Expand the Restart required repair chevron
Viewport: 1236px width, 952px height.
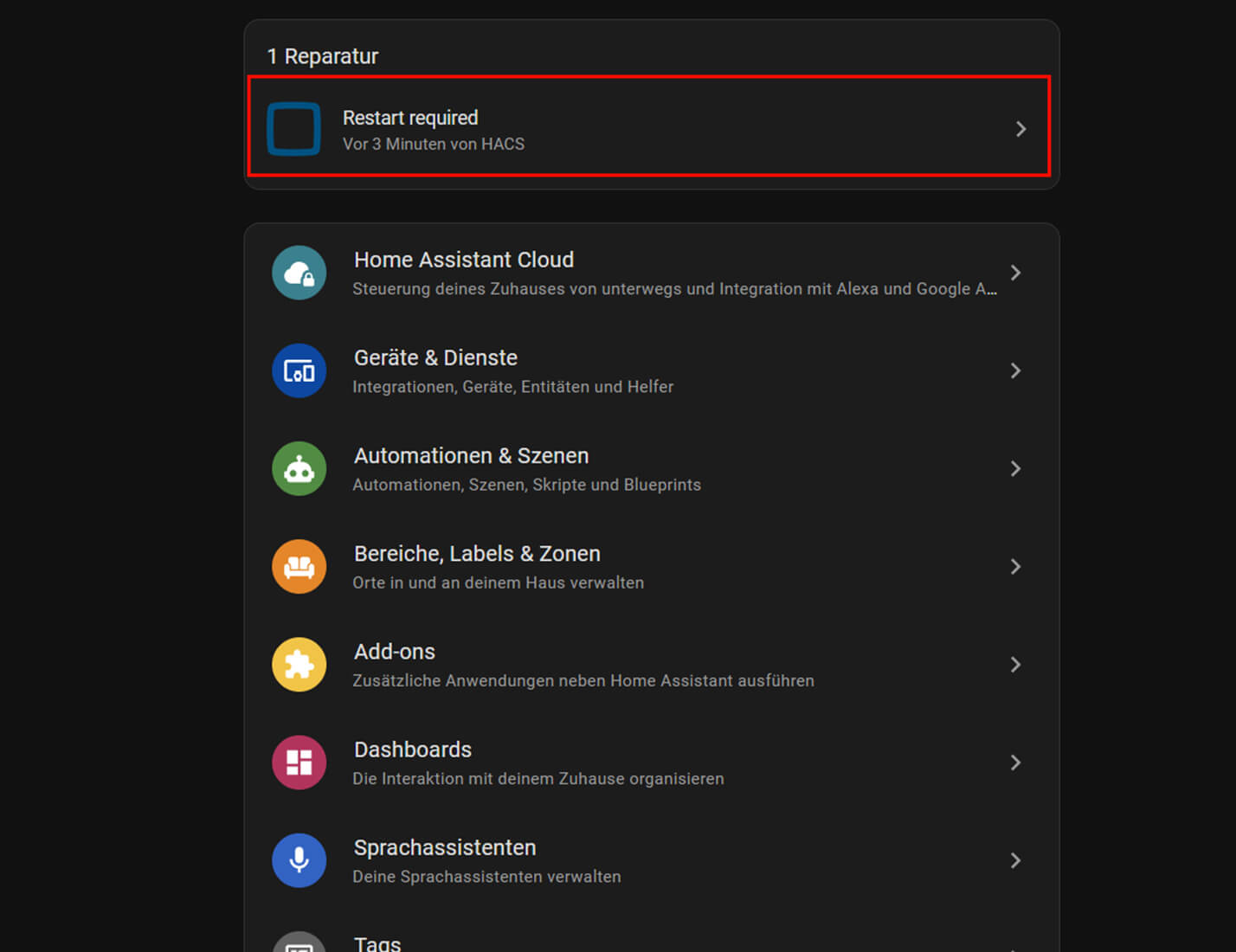click(x=1020, y=129)
